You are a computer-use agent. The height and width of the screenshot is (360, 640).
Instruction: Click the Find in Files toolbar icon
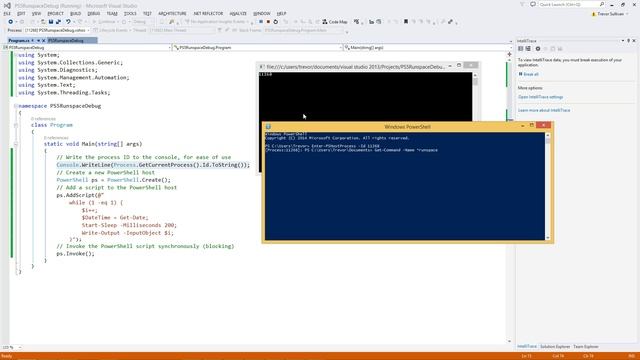(171, 22)
